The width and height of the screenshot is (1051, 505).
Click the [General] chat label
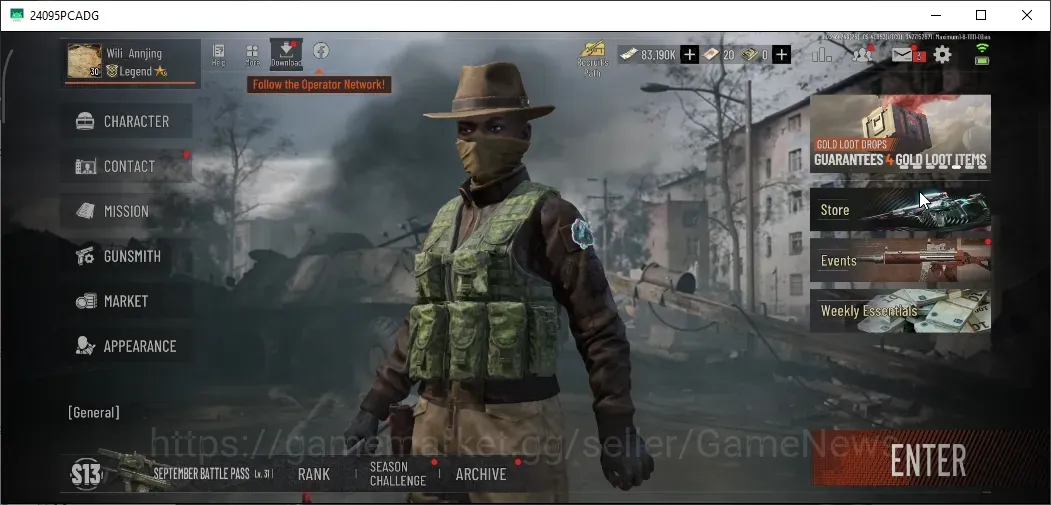[x=94, y=412]
